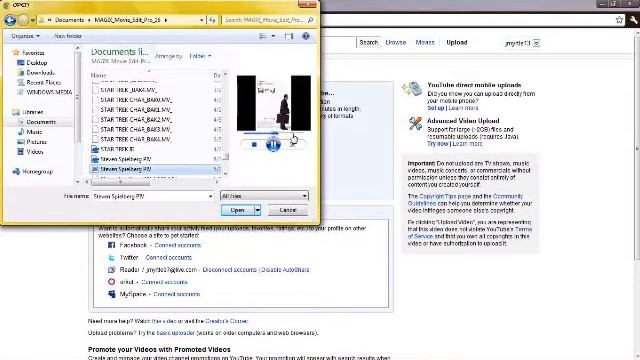640x360 pixels.
Task: Pause the preview video
Action: (x=273, y=144)
